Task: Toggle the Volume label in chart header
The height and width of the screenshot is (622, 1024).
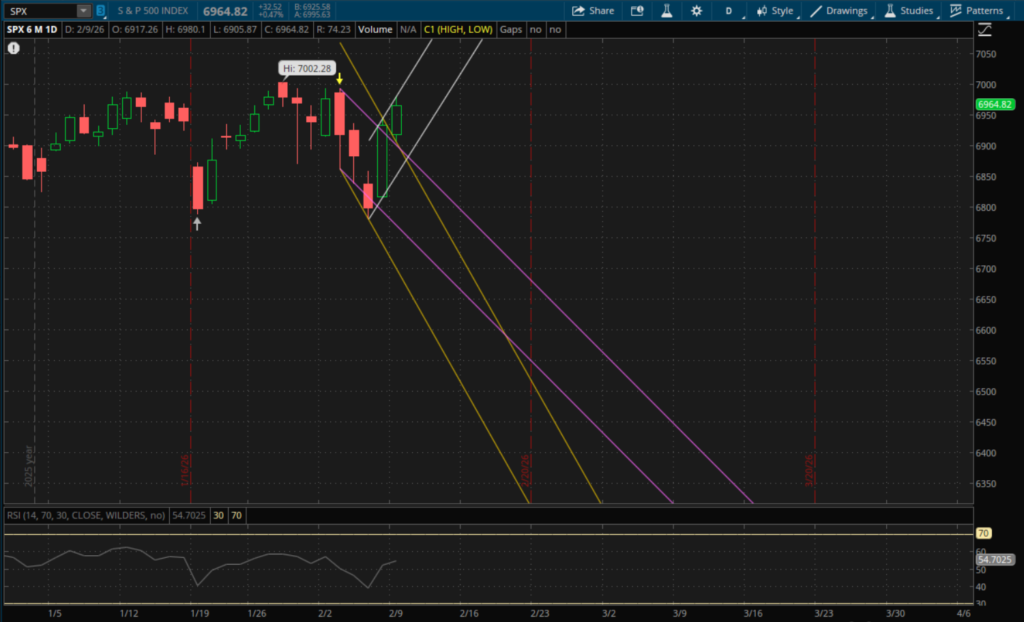Action: [x=375, y=30]
